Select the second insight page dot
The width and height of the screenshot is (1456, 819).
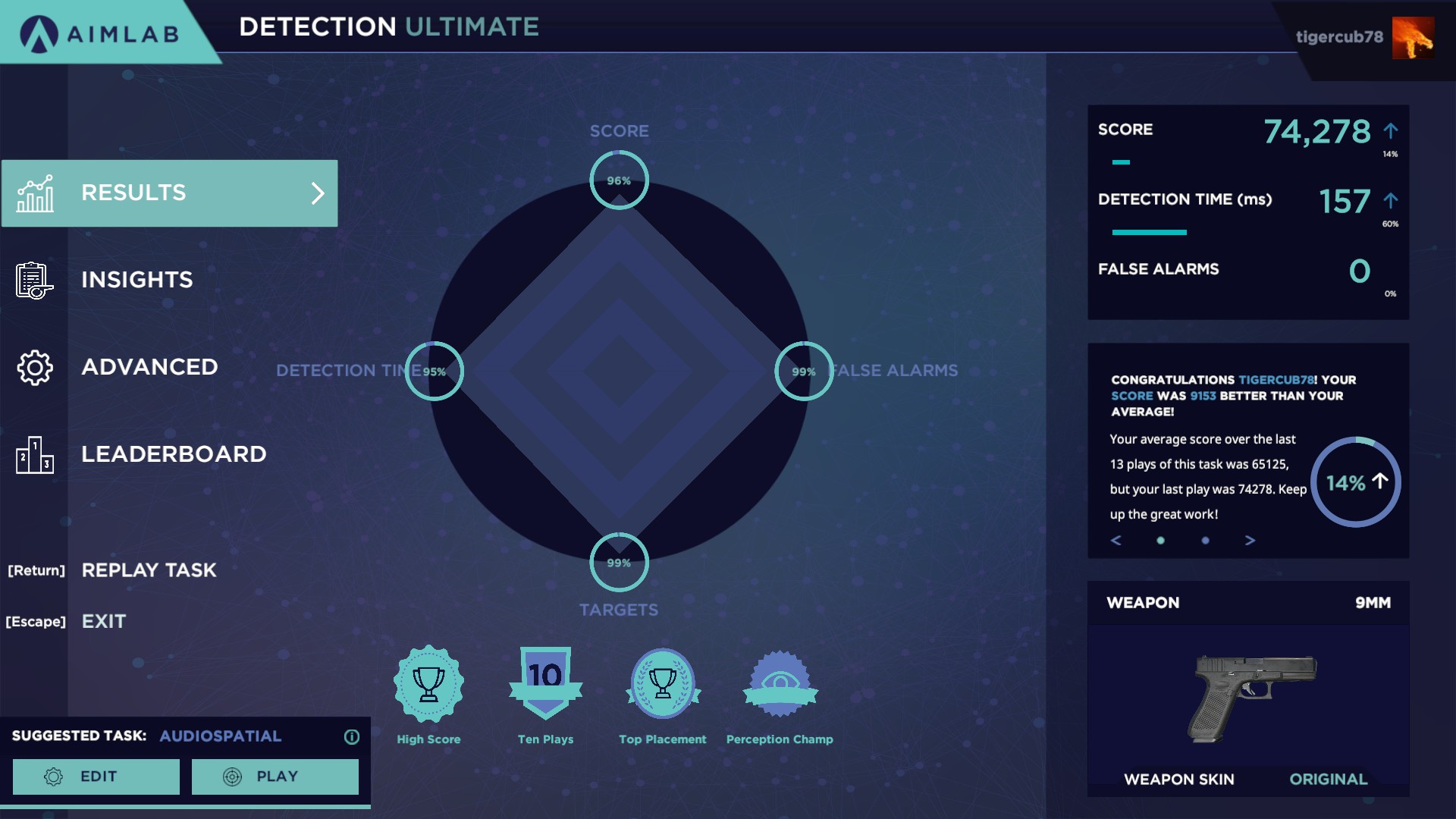[x=1205, y=541]
